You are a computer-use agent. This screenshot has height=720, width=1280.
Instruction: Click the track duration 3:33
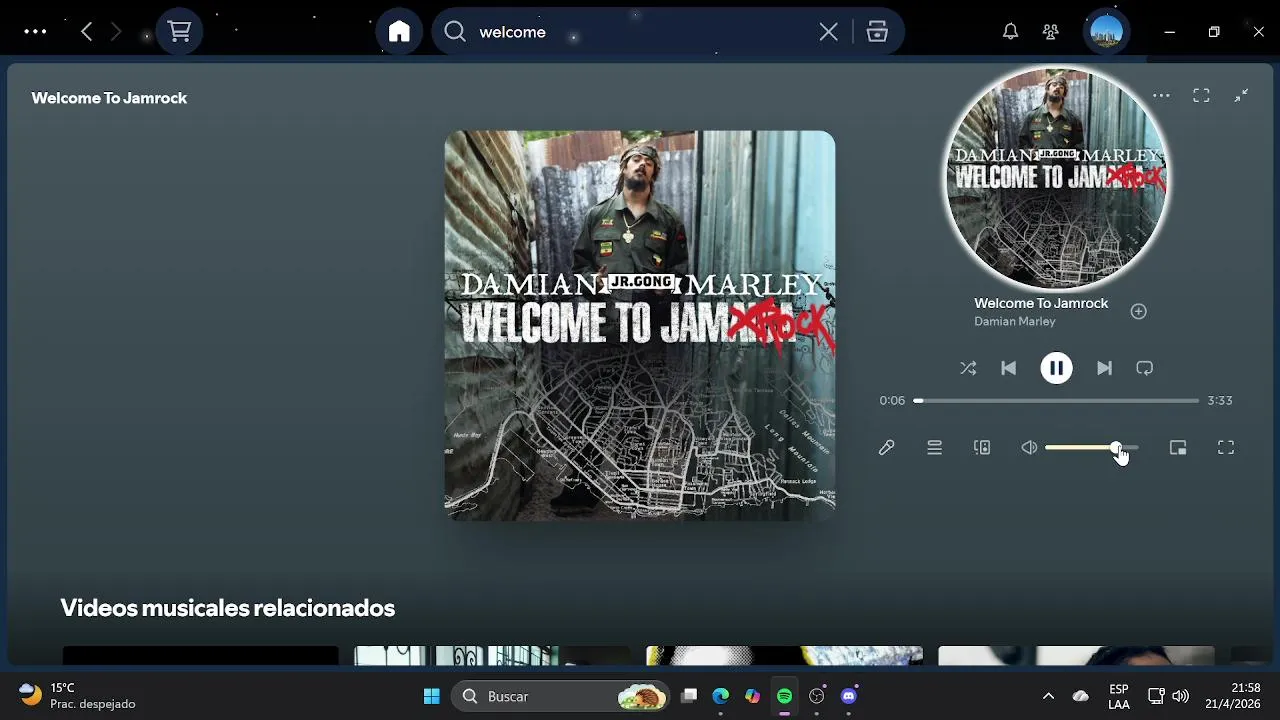(x=1220, y=400)
